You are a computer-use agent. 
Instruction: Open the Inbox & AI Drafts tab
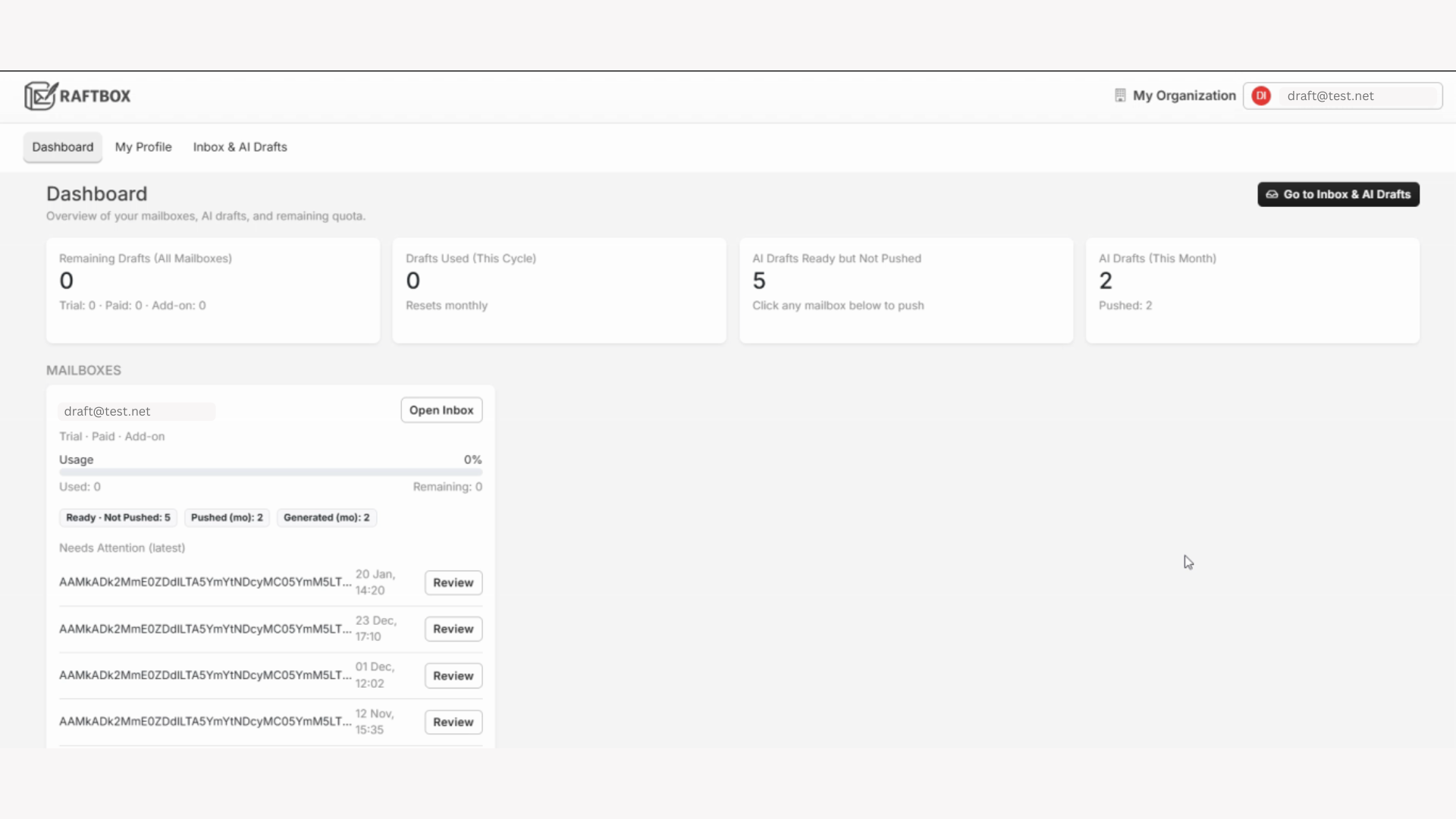[240, 147]
